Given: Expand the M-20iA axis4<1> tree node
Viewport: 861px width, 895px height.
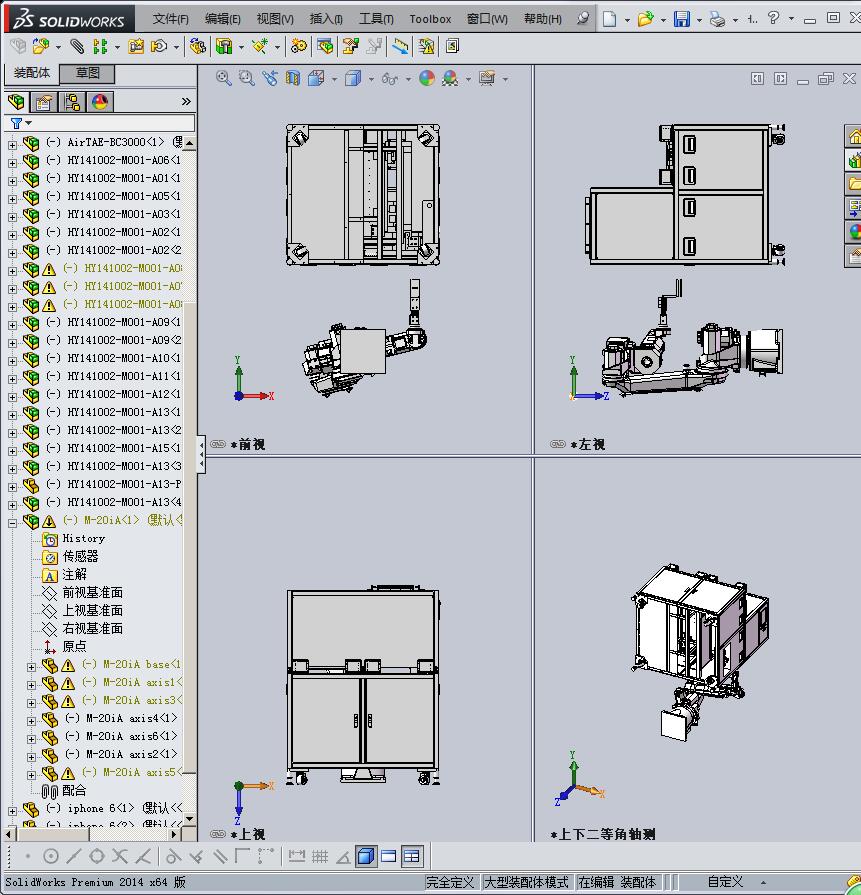Looking at the screenshot, I should 31,719.
